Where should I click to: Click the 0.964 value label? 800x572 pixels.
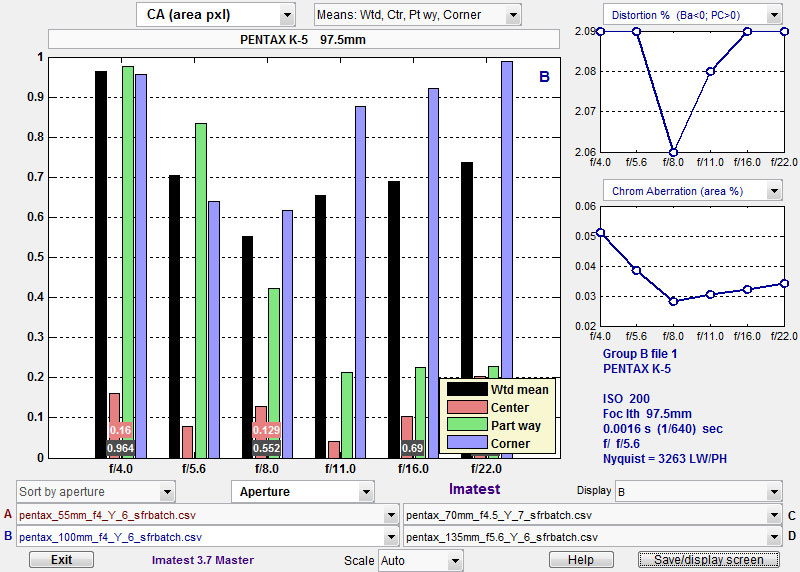click(x=120, y=449)
